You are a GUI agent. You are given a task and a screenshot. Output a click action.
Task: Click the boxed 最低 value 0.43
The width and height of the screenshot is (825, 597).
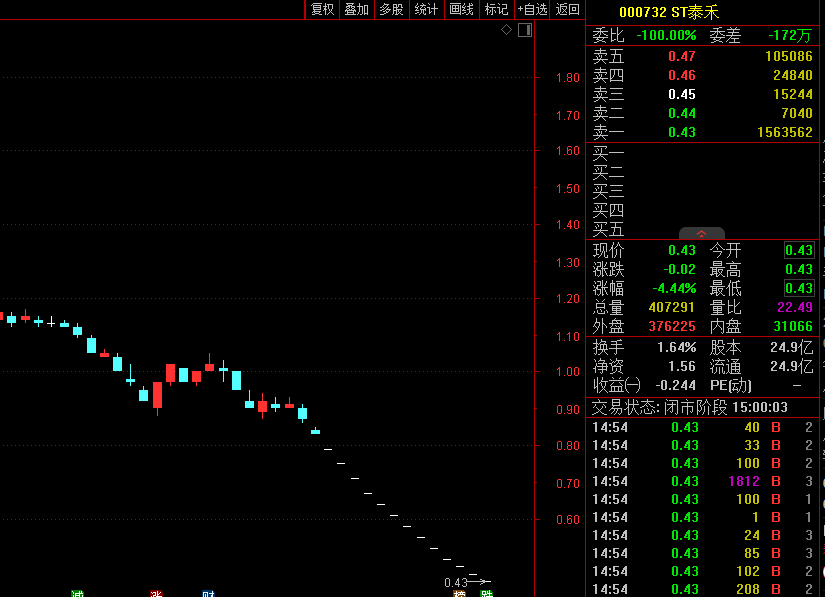point(799,288)
